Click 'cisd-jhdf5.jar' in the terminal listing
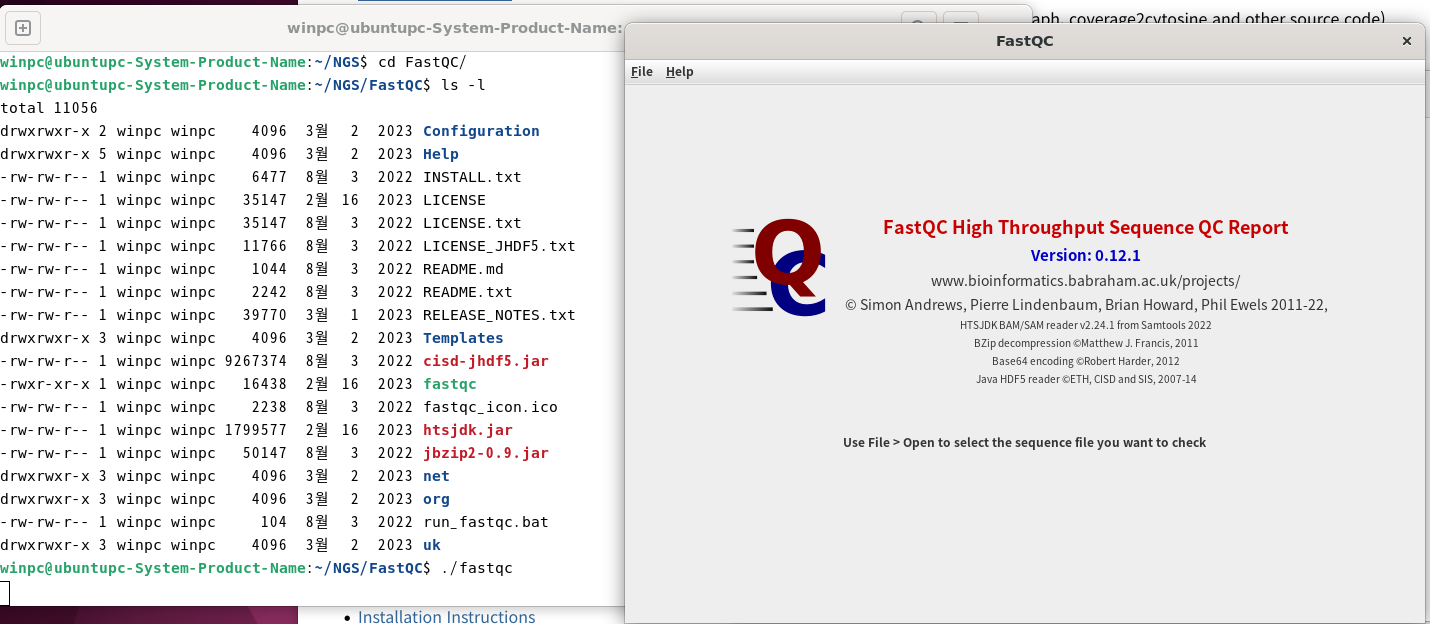 pos(486,361)
